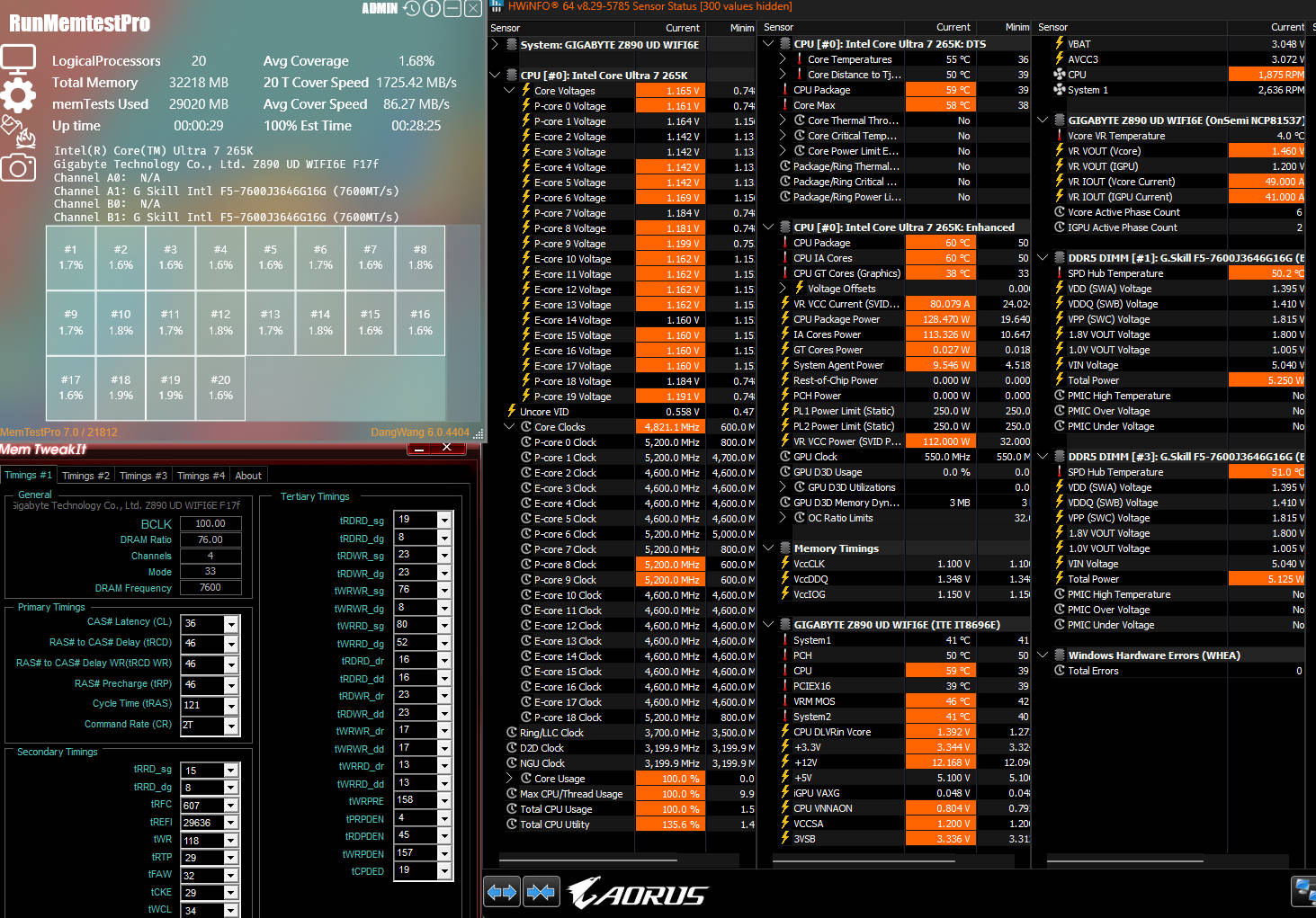Select the CPU Package Power row
Screen dimensions: 1316x918
pos(896,319)
